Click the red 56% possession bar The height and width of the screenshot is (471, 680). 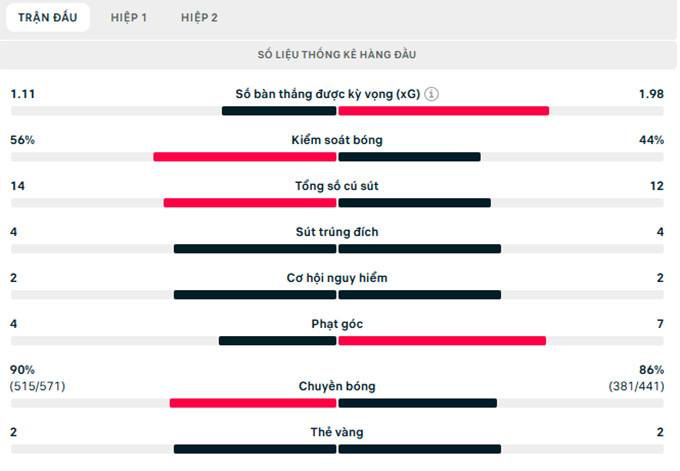click(x=244, y=156)
